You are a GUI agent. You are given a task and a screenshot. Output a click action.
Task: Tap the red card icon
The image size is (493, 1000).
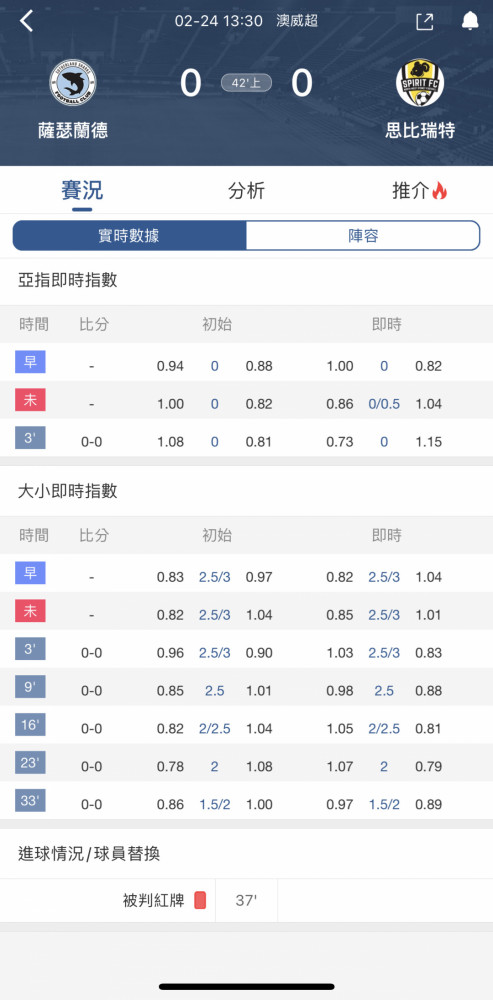pos(200,901)
